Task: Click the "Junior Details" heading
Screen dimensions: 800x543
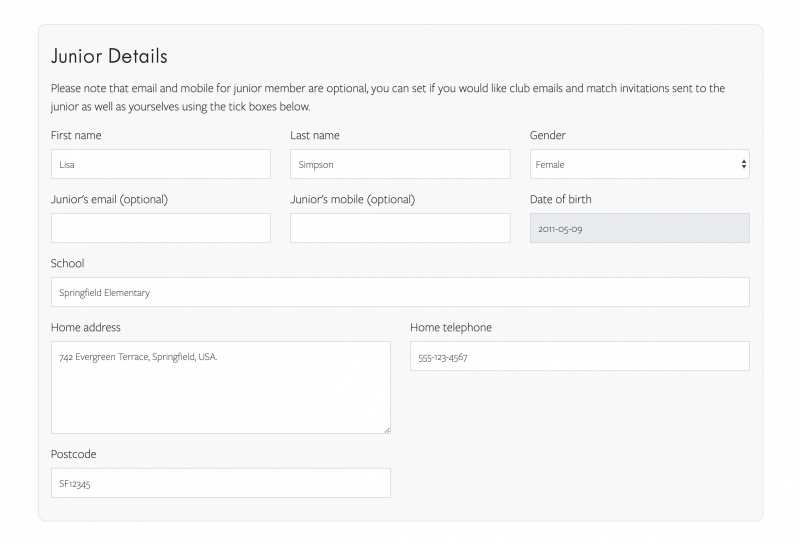Action: click(109, 56)
